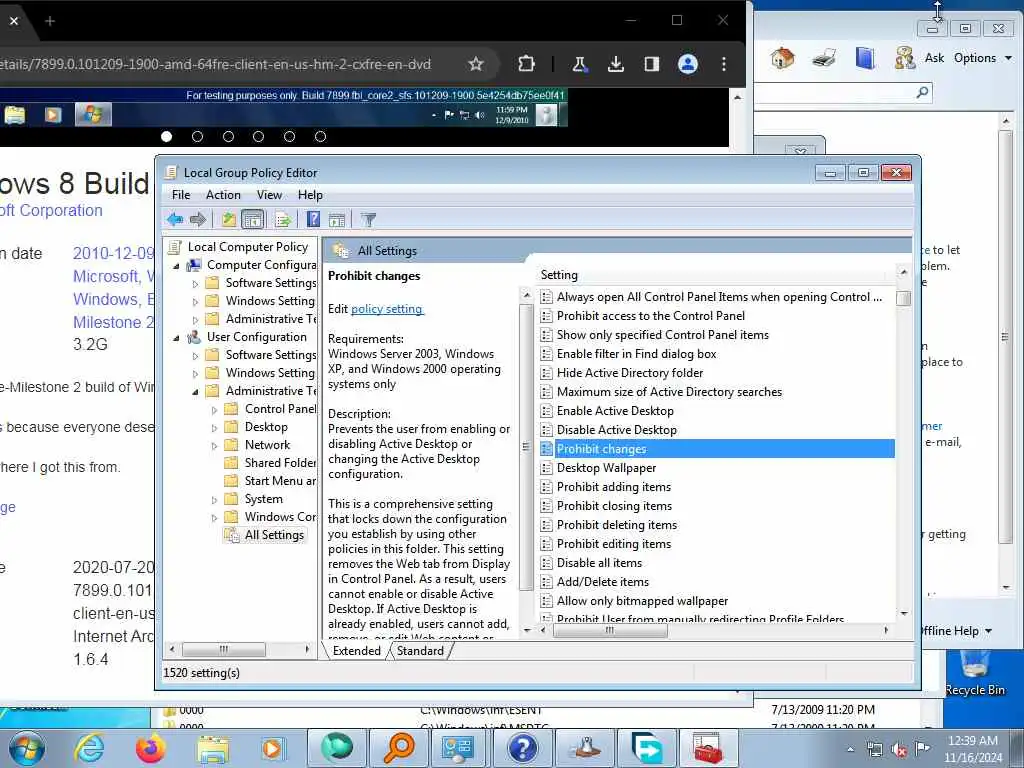Select the Desktop Wallpaper setting

click(606, 468)
